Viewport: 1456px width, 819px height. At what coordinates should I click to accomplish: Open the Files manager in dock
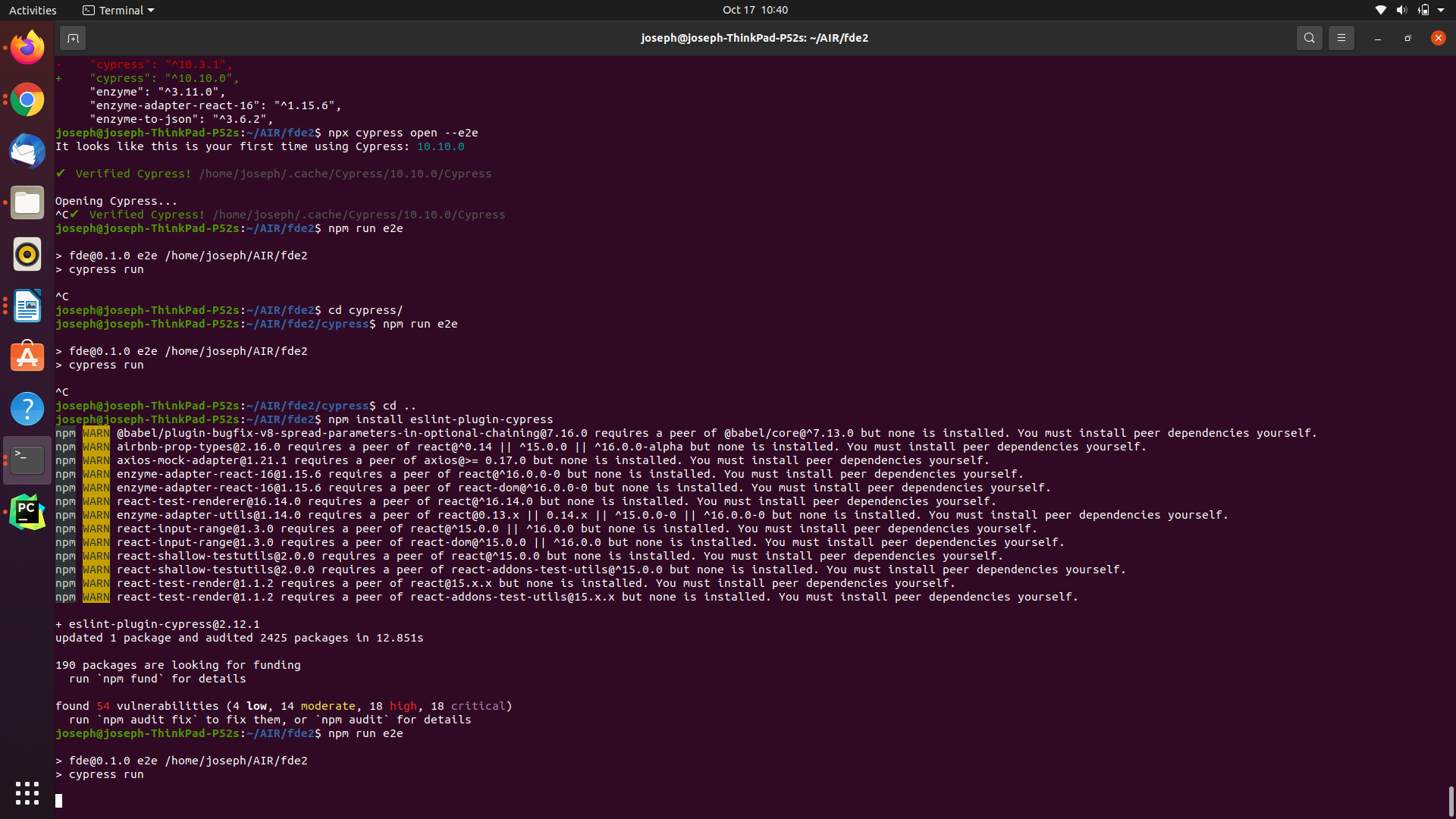click(x=27, y=202)
